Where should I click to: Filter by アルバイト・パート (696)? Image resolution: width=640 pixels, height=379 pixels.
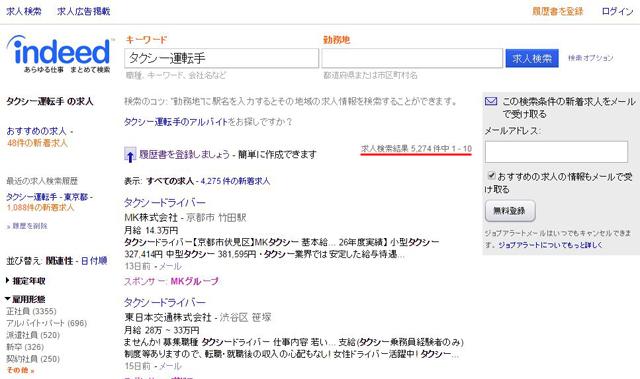[46, 323]
